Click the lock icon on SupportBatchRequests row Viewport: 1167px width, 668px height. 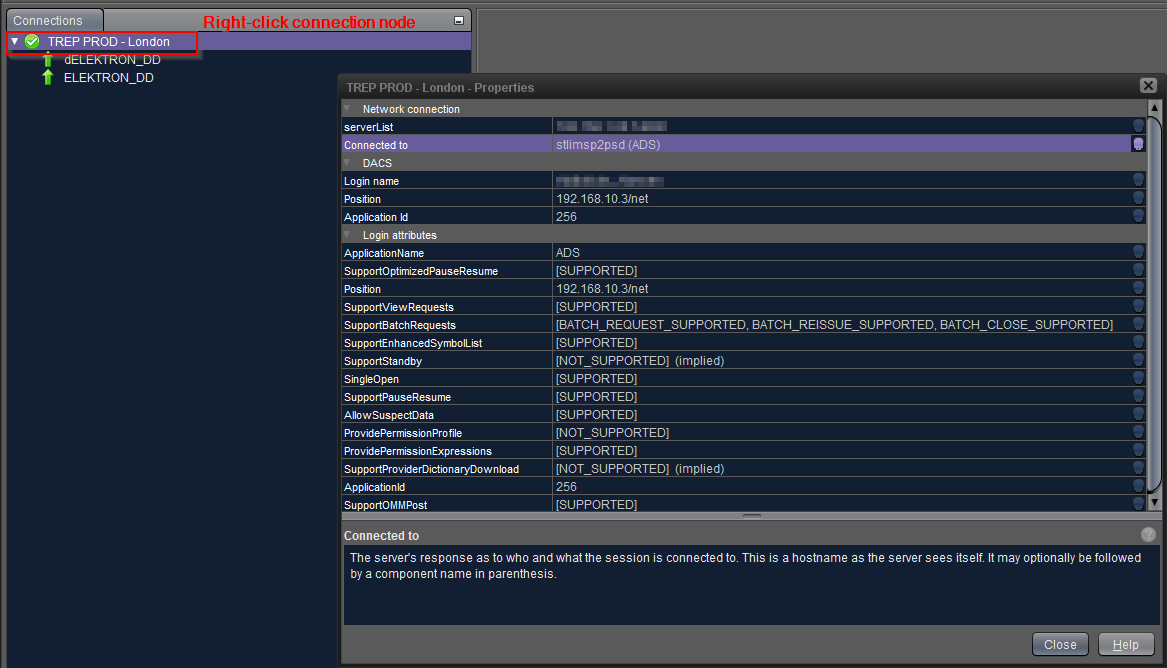click(1138, 324)
